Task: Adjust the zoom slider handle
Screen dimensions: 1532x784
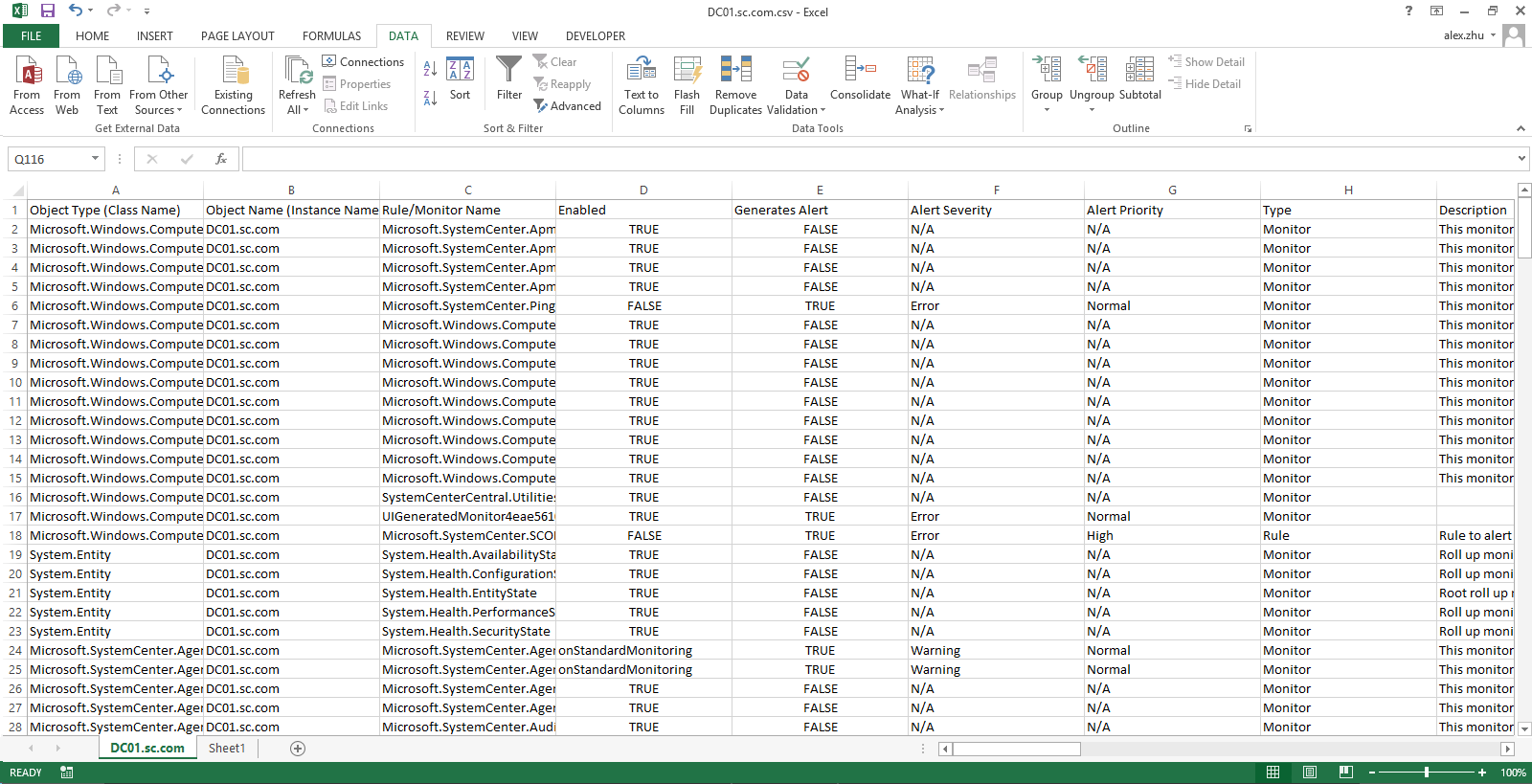Action: 1427,773
